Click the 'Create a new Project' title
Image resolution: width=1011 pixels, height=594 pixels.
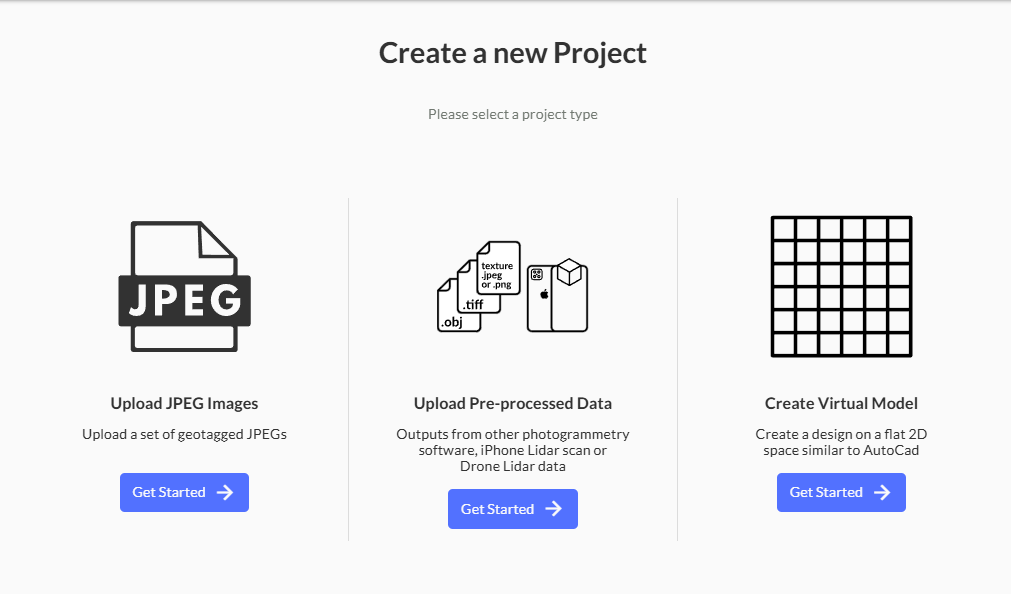tap(513, 53)
